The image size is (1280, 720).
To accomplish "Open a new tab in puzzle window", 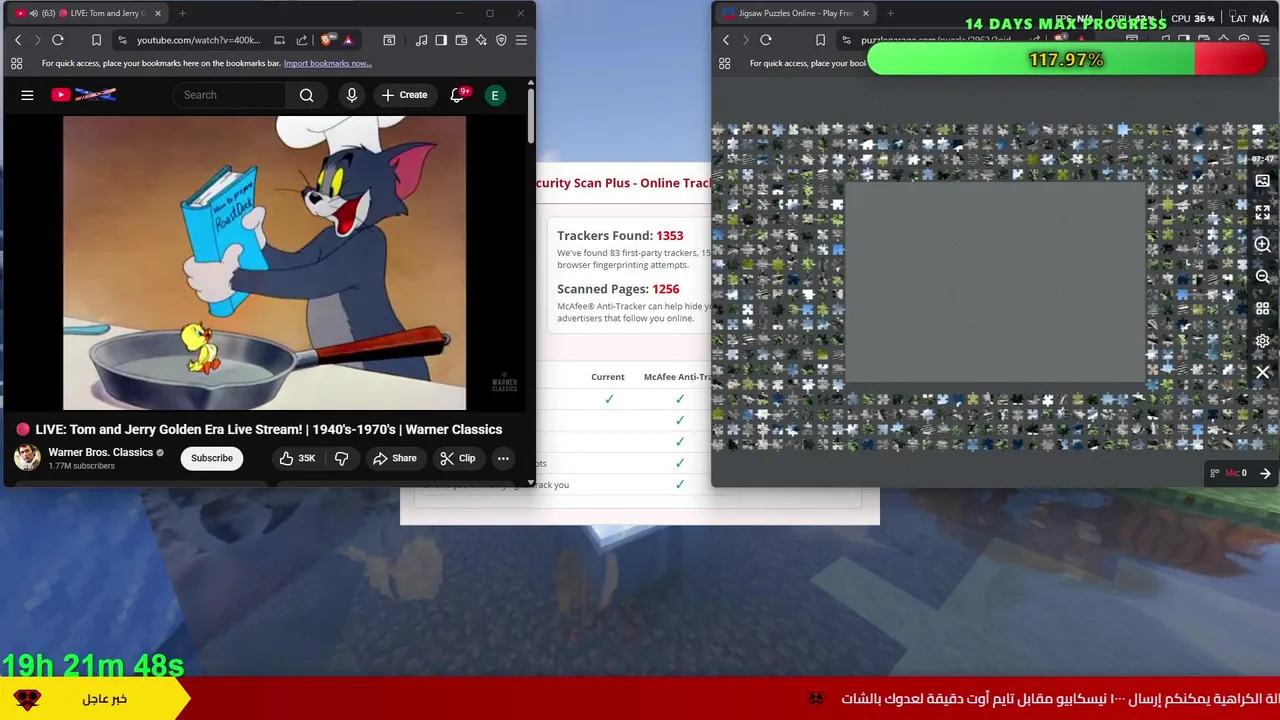I will point(890,13).
